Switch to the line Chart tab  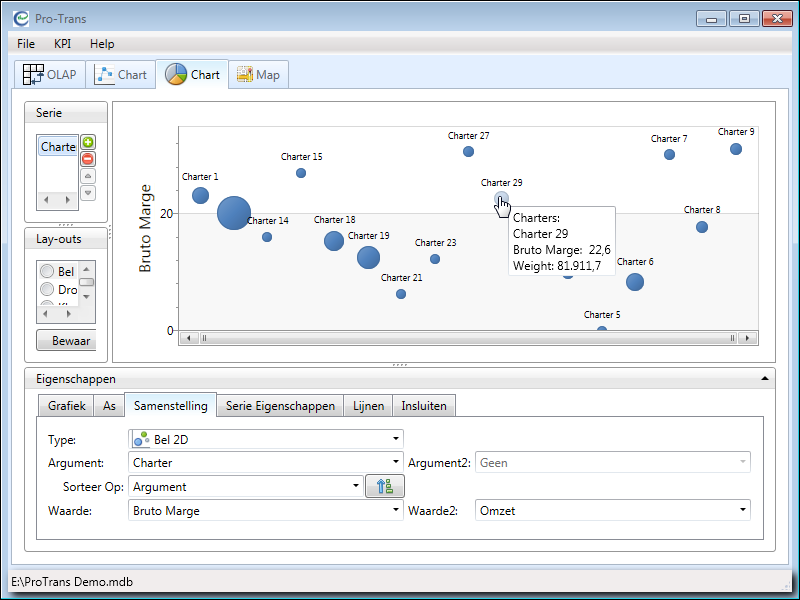click(x=121, y=75)
